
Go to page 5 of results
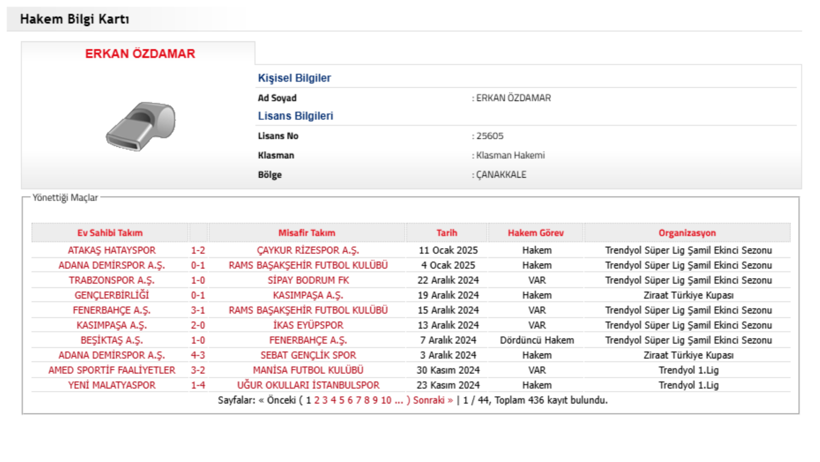[343, 400]
